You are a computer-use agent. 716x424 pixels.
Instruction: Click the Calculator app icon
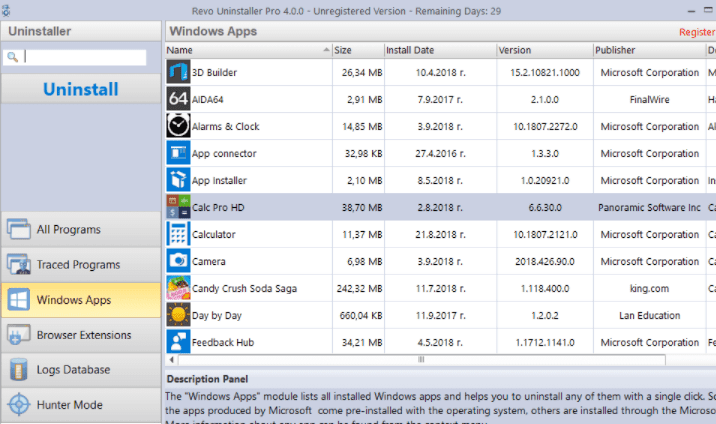coord(178,234)
